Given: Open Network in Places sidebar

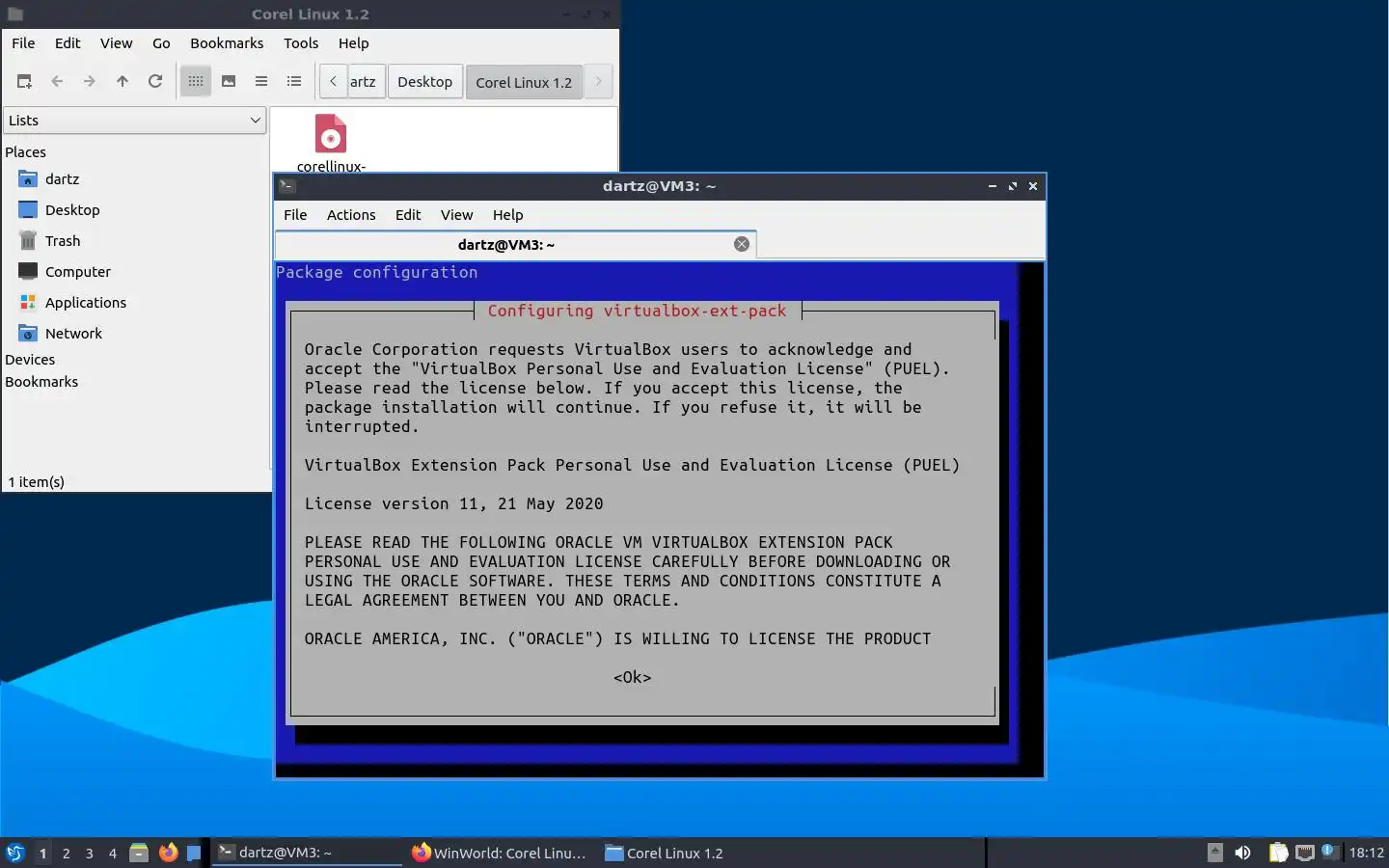Looking at the screenshot, I should [73, 334].
